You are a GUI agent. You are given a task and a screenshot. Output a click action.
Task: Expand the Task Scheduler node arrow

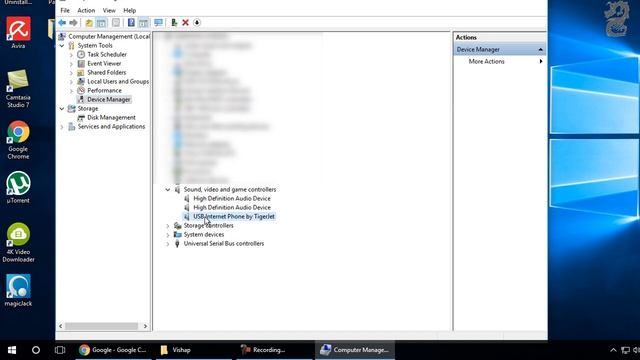[x=71, y=55]
